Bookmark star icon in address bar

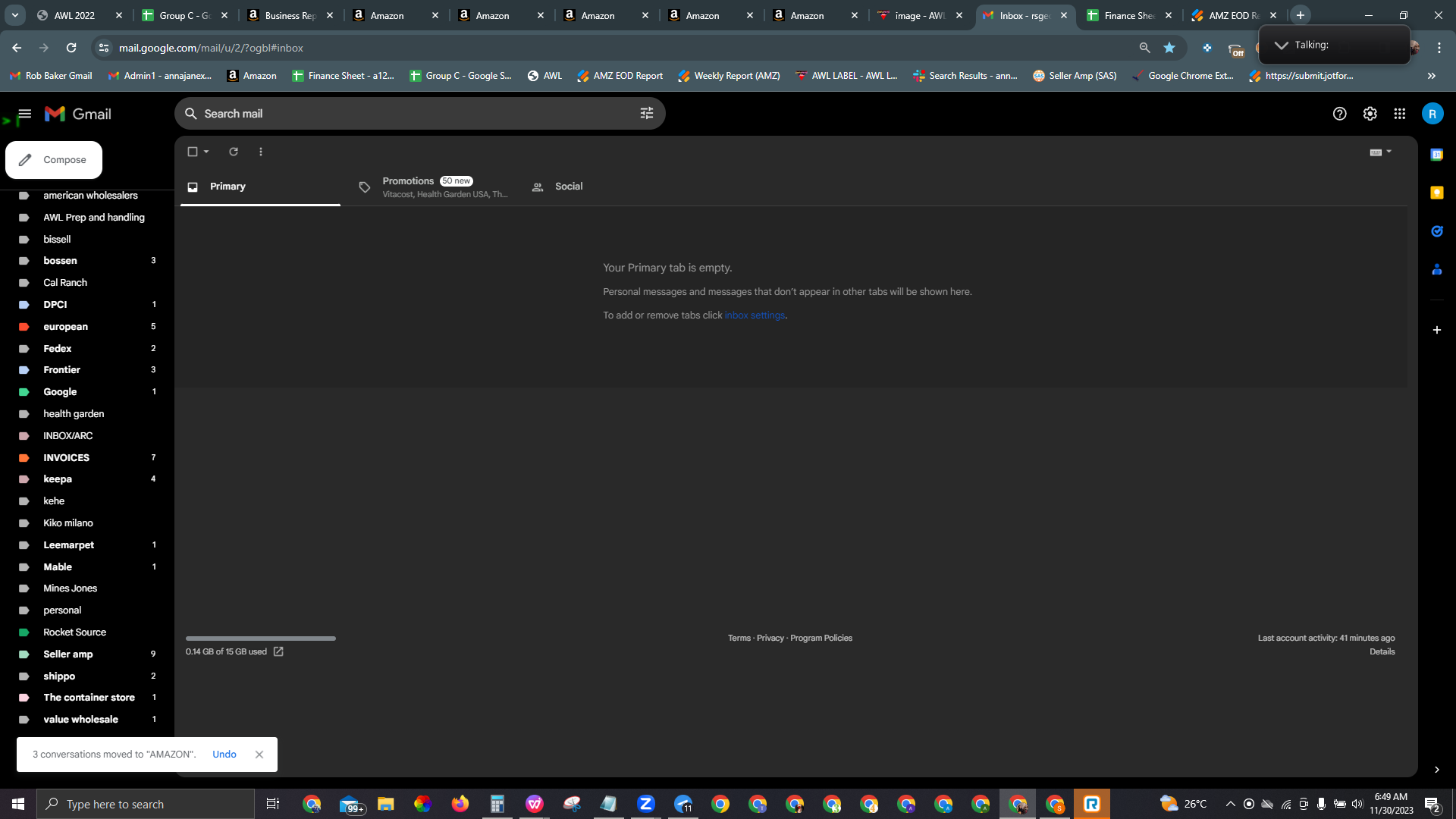pyautogui.click(x=1169, y=48)
